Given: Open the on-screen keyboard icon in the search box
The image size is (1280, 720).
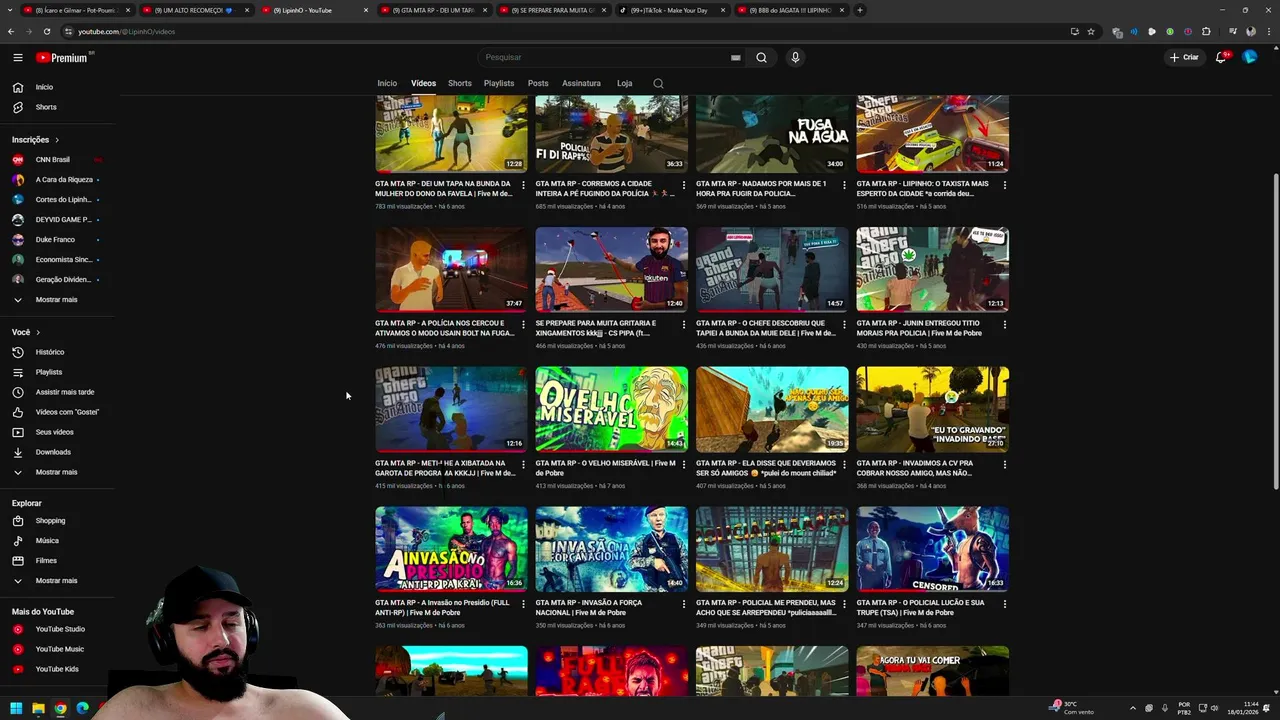Looking at the screenshot, I should pos(735,58).
